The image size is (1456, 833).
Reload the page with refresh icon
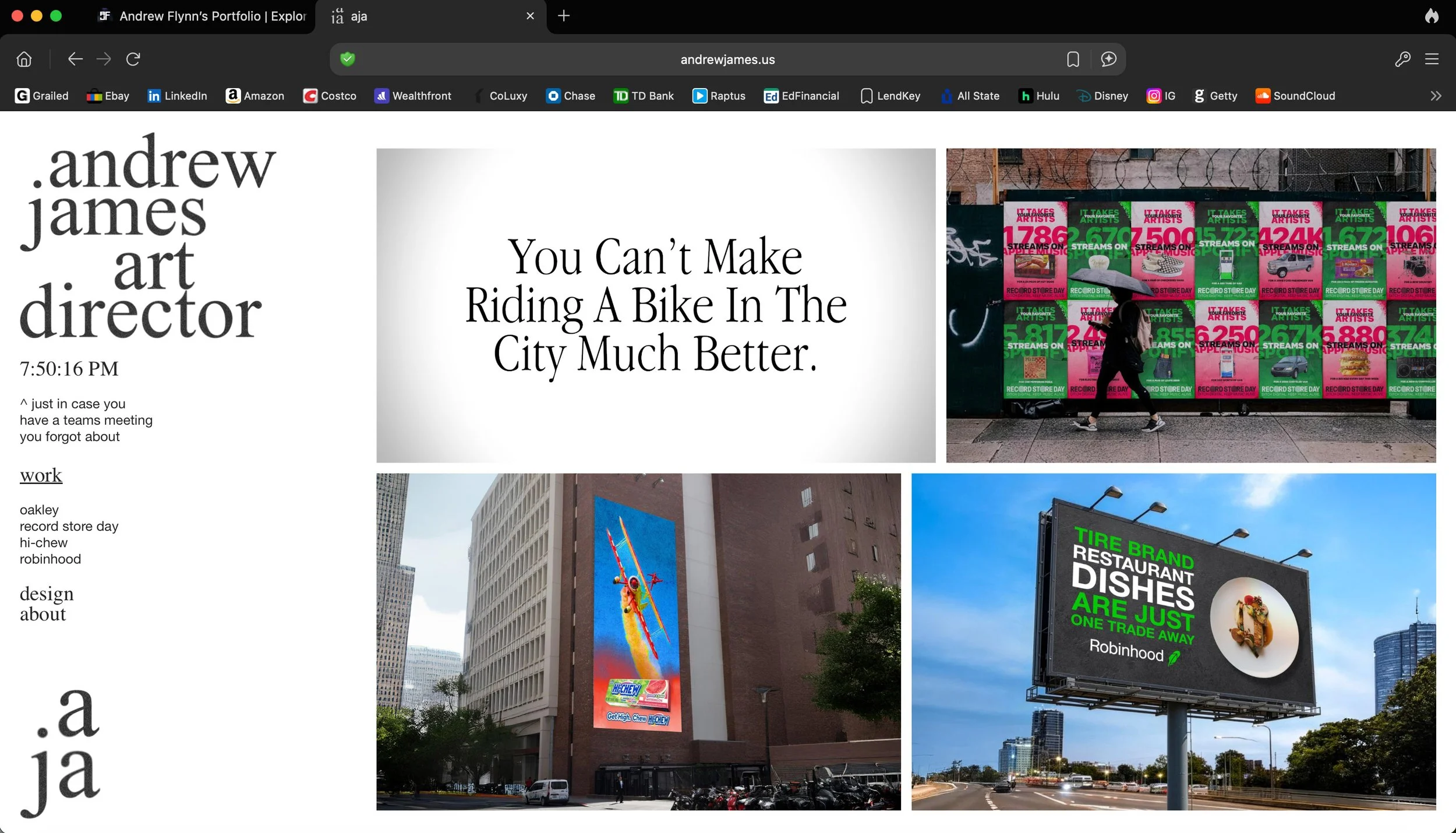pos(133,59)
